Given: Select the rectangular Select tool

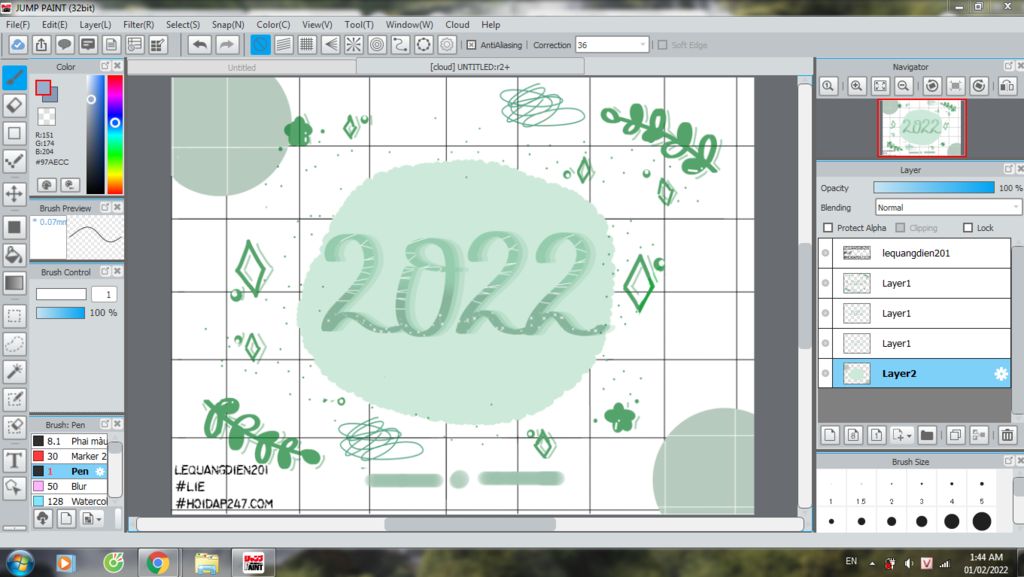Looking at the screenshot, I should pyautogui.click(x=14, y=316).
